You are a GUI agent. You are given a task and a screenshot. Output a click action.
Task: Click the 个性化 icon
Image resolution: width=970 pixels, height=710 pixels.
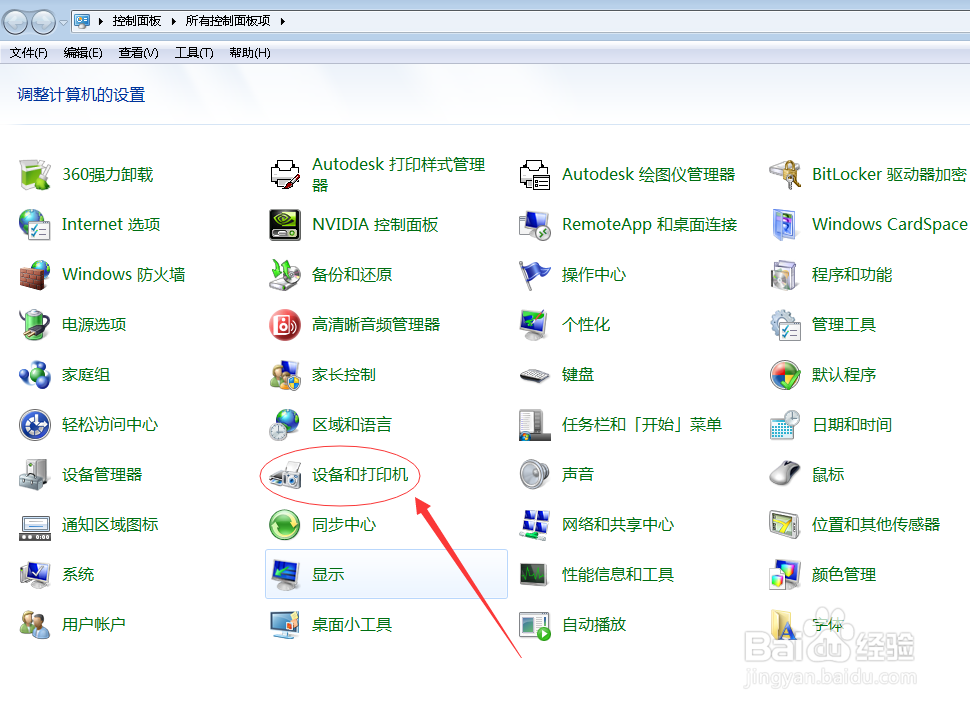(x=535, y=325)
